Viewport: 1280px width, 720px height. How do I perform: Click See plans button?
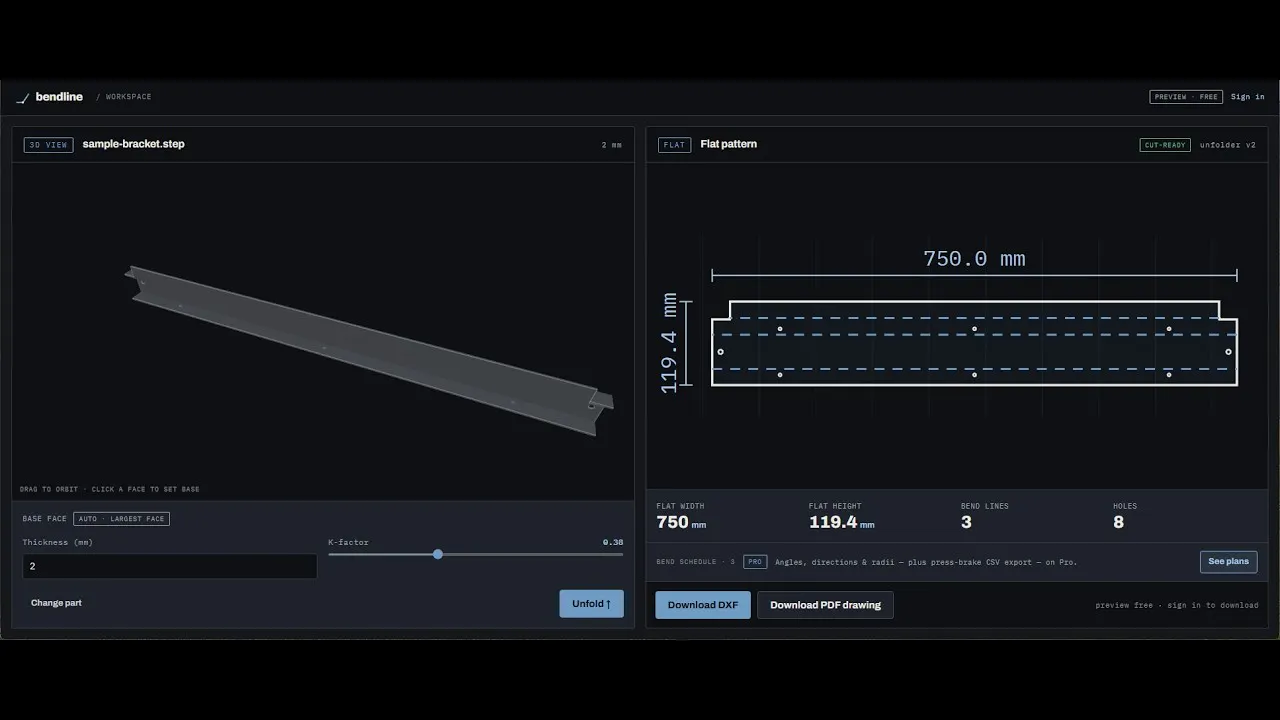pos(1228,562)
